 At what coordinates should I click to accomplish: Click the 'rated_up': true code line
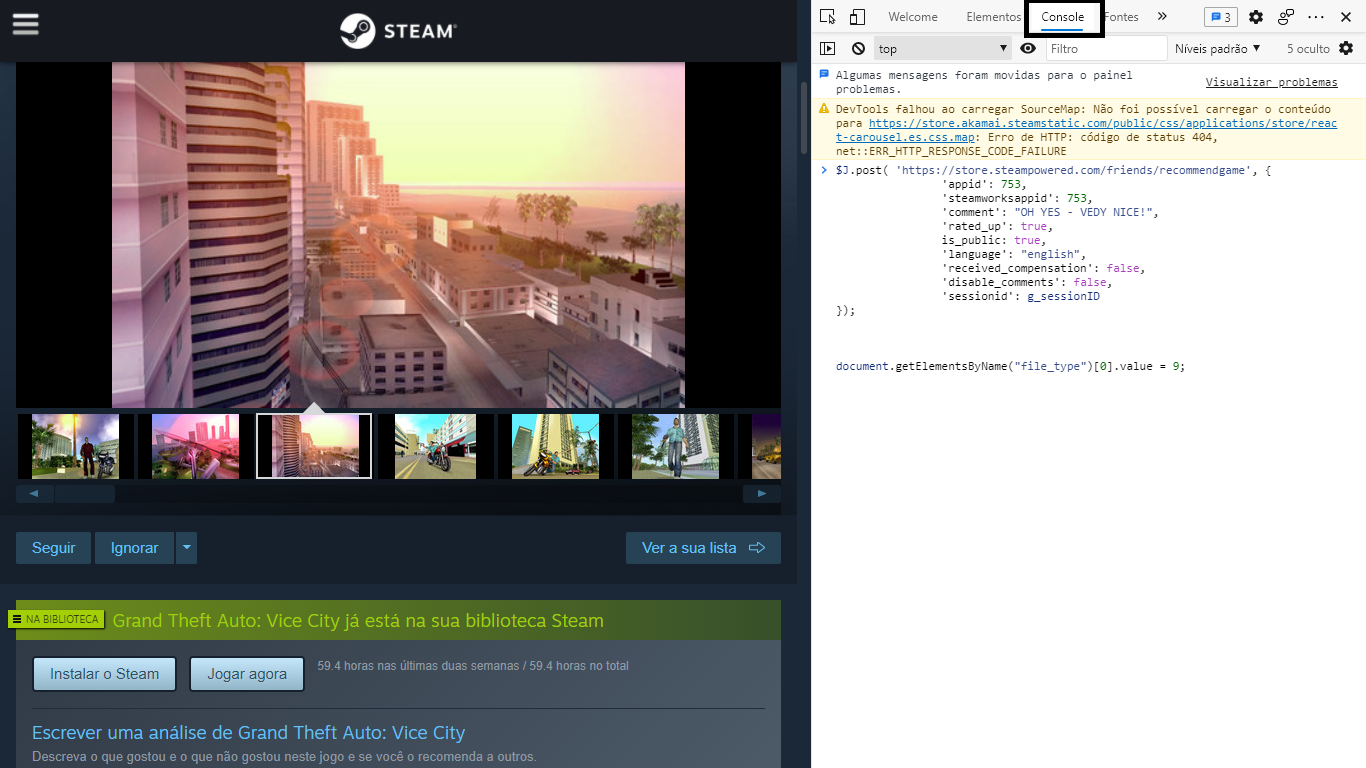tap(997, 226)
